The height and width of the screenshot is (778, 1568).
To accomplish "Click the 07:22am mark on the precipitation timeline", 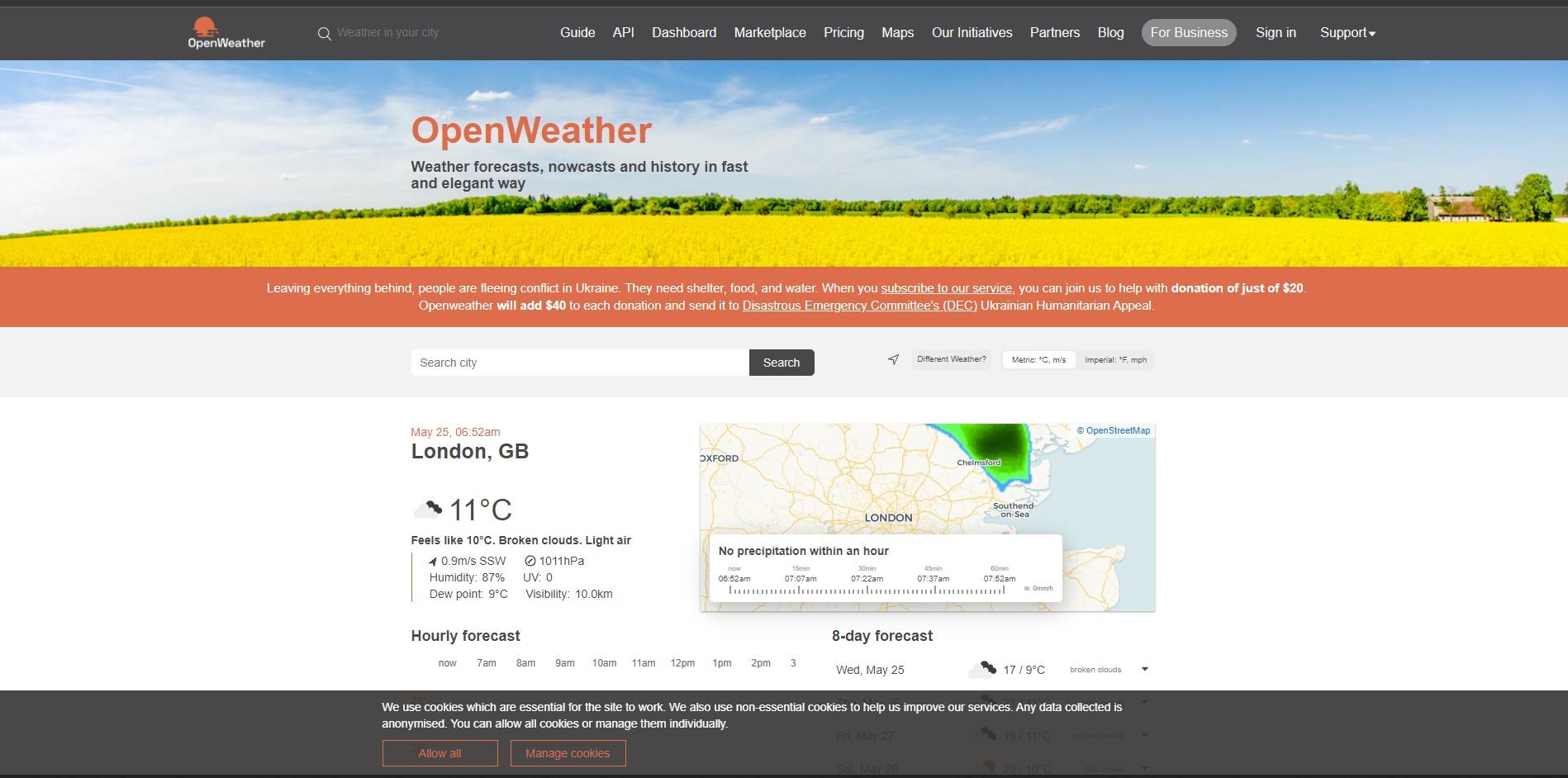I will pyautogui.click(x=867, y=579).
